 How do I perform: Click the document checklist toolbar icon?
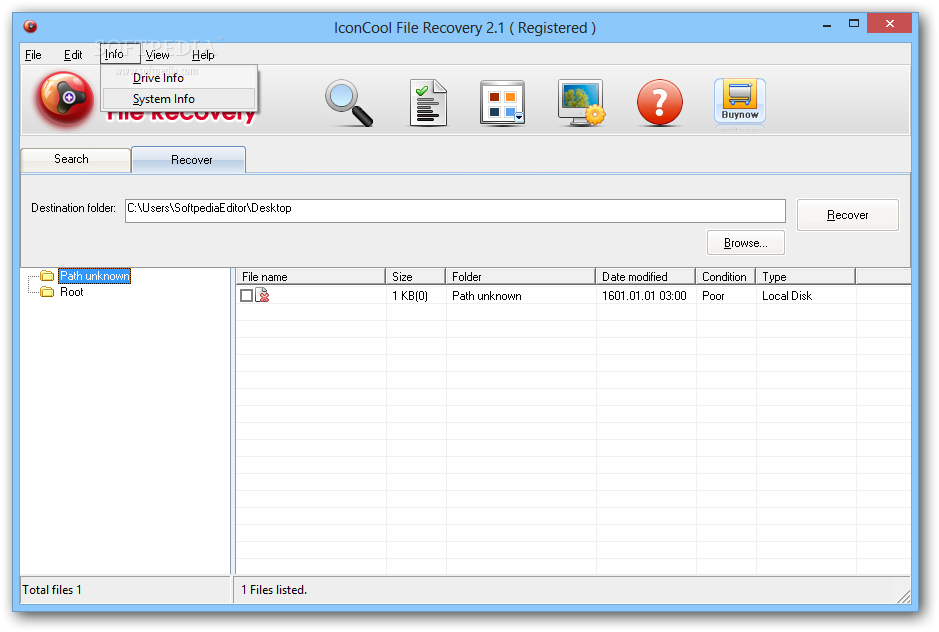coord(428,102)
